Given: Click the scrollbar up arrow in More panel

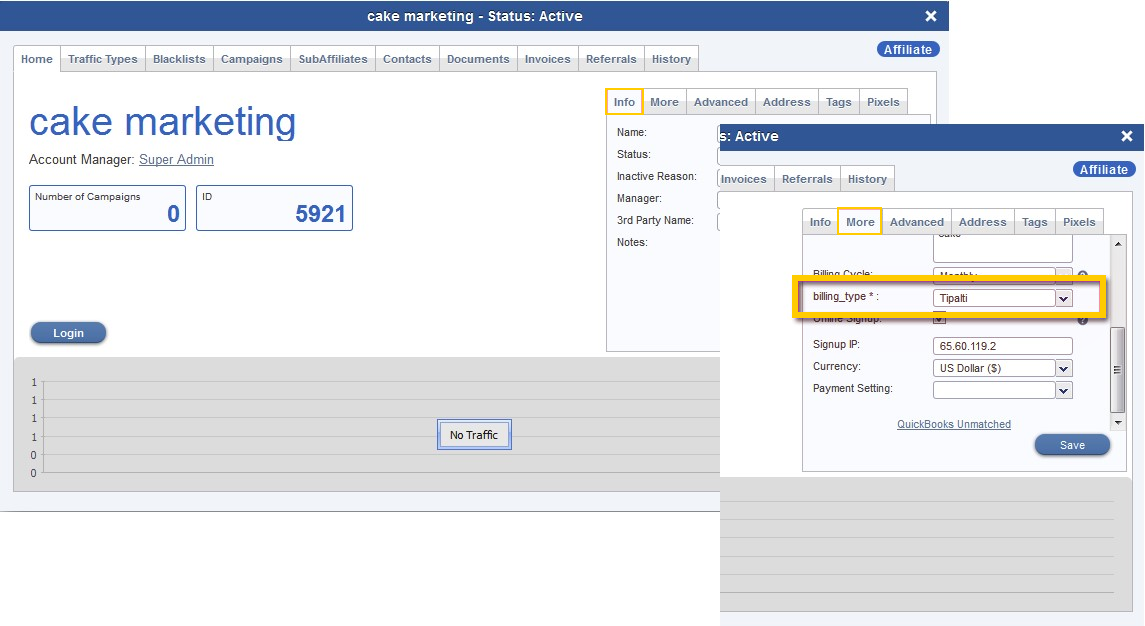Looking at the screenshot, I should 1118,244.
